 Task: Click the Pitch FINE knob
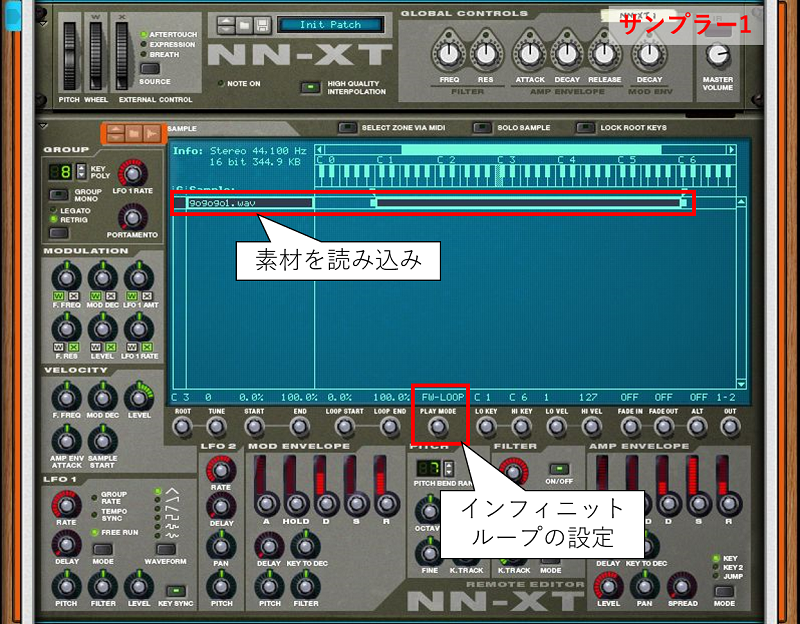coord(430,554)
